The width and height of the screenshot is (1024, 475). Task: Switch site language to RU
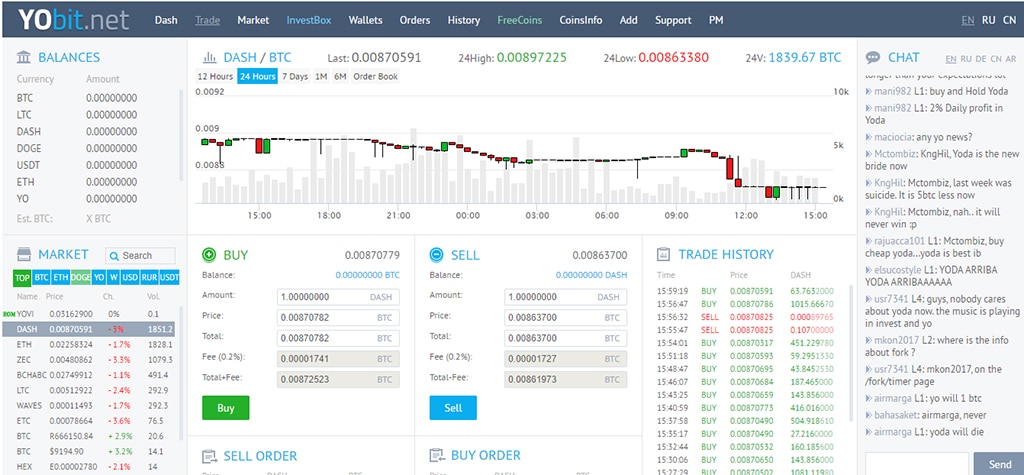pos(989,20)
